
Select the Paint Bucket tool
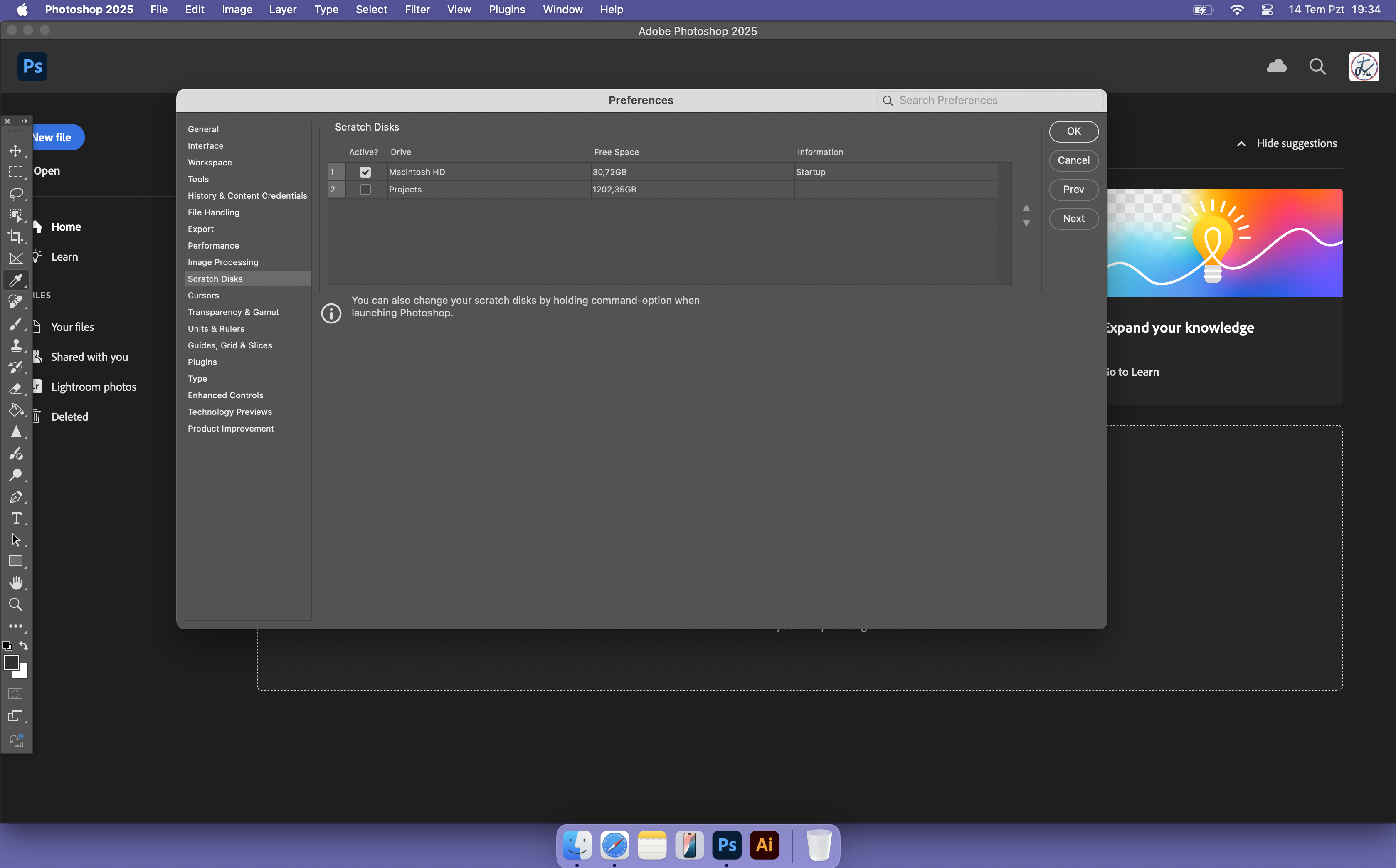tap(15, 410)
